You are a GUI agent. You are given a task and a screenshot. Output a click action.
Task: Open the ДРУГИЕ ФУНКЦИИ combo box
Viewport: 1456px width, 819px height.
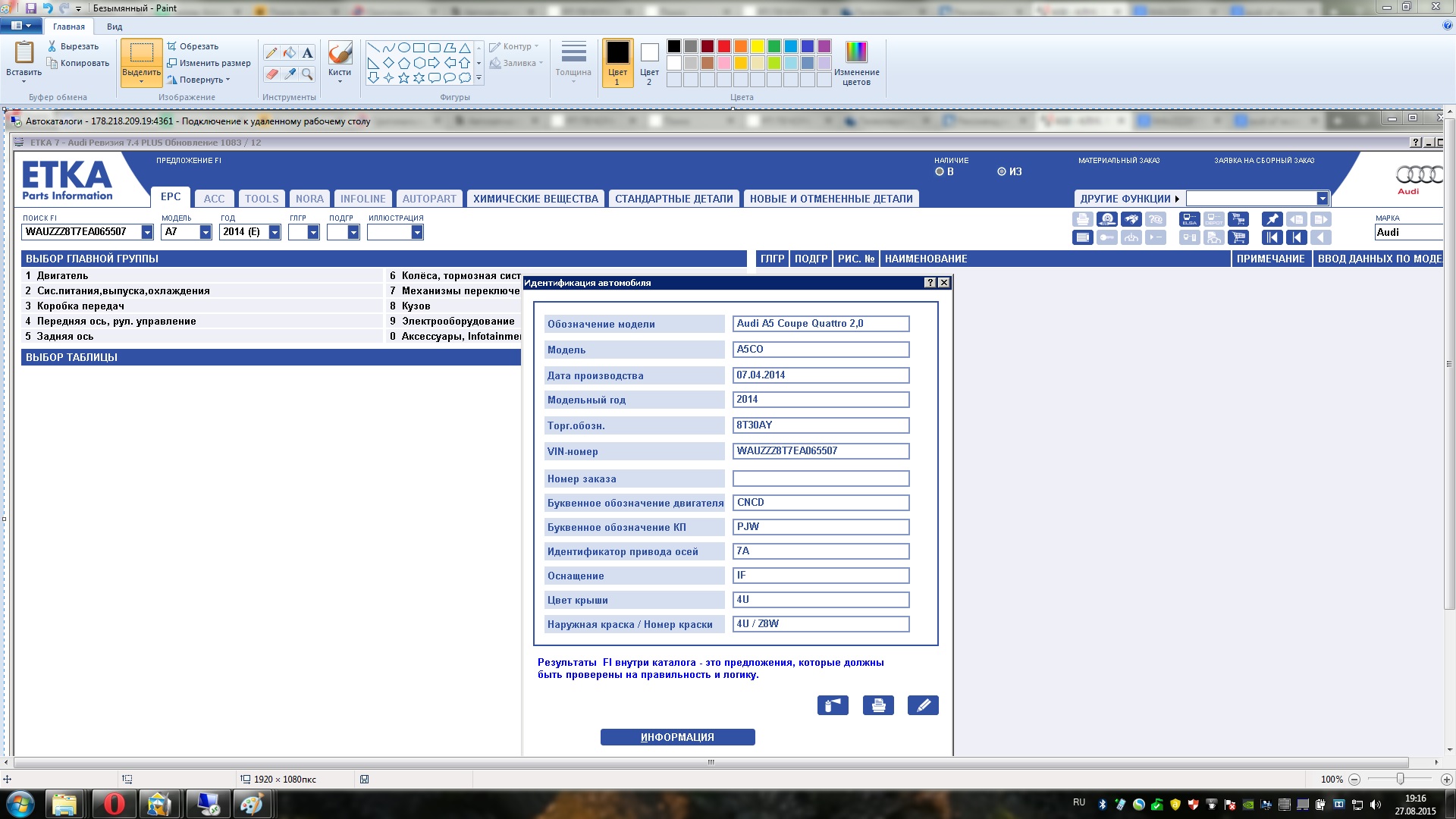(1322, 199)
